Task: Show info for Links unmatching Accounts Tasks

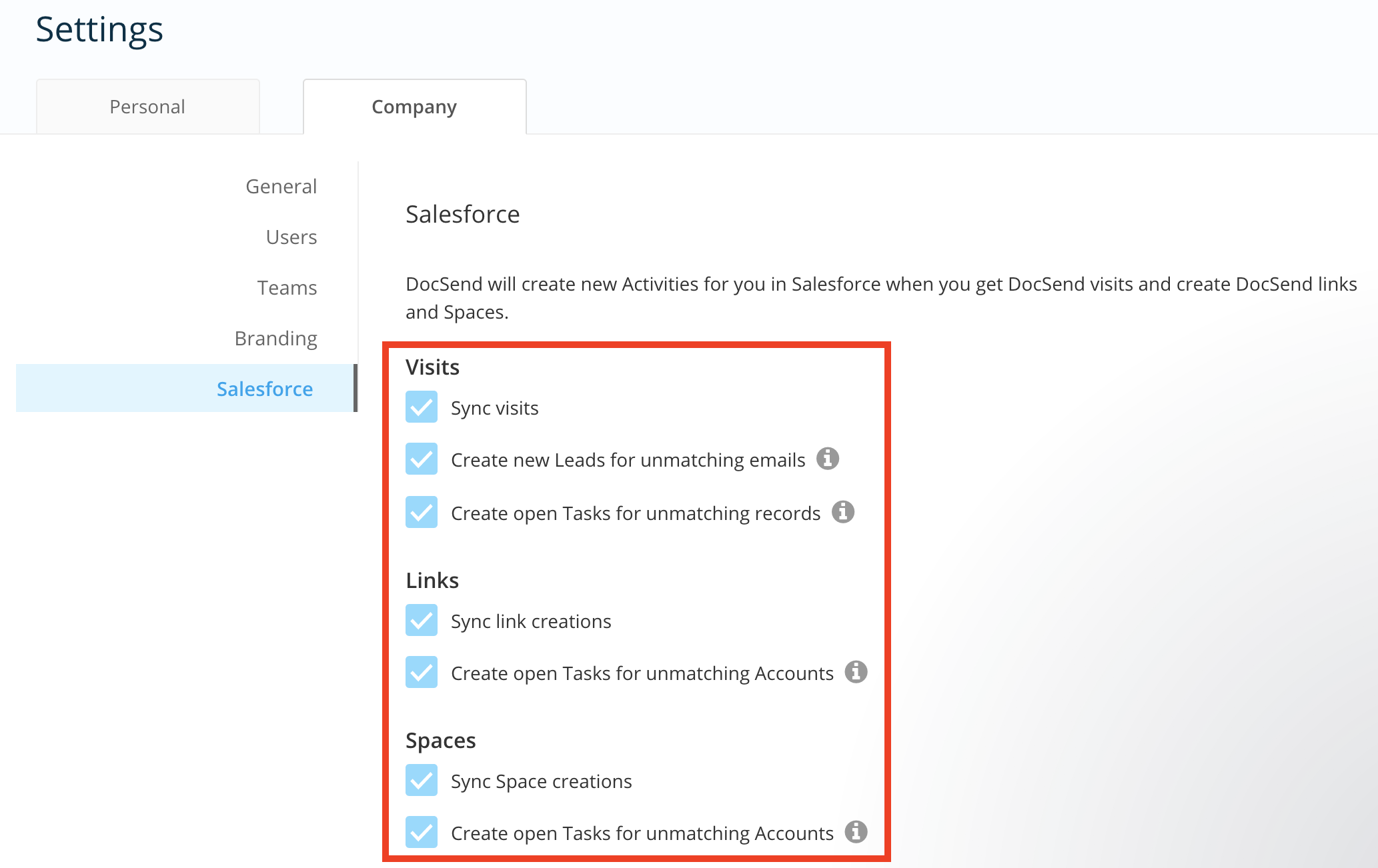Action: [856, 672]
